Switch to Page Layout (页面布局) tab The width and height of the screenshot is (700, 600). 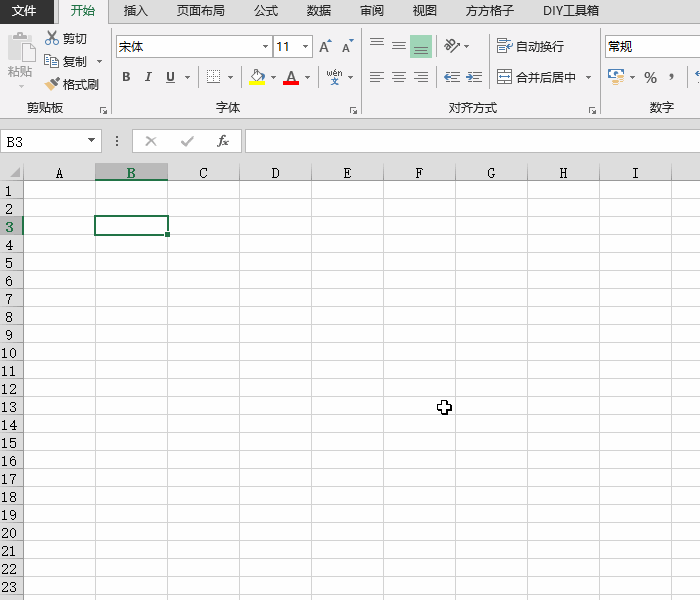[x=200, y=11]
